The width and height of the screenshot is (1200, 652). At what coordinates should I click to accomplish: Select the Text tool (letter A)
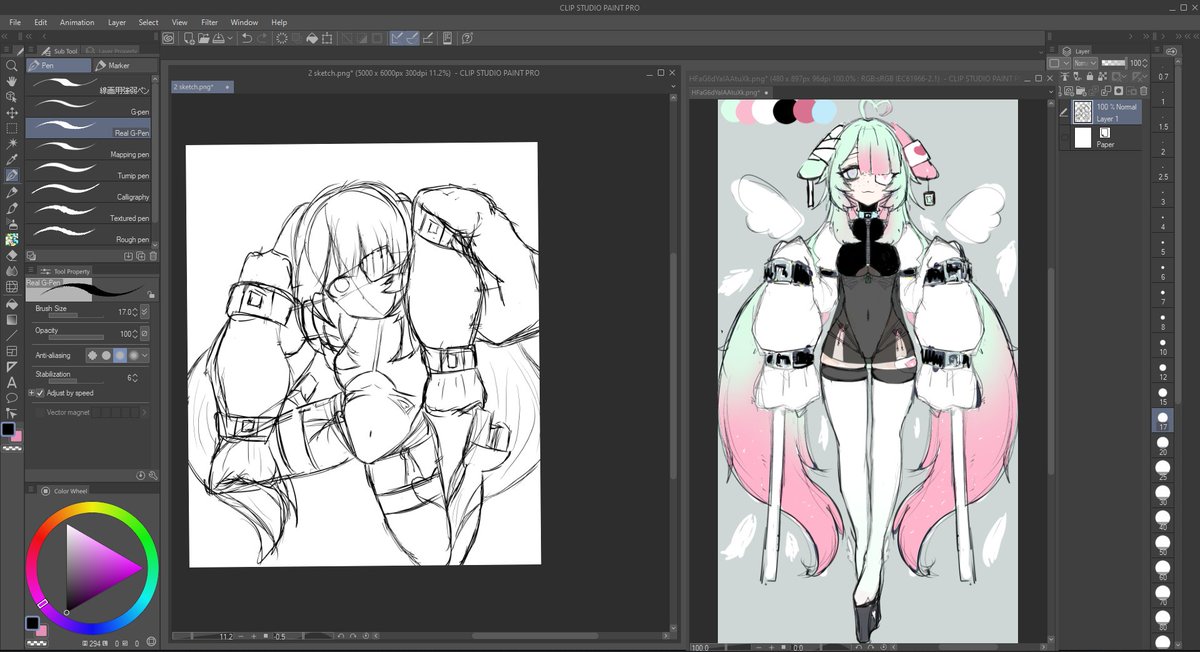pos(11,382)
